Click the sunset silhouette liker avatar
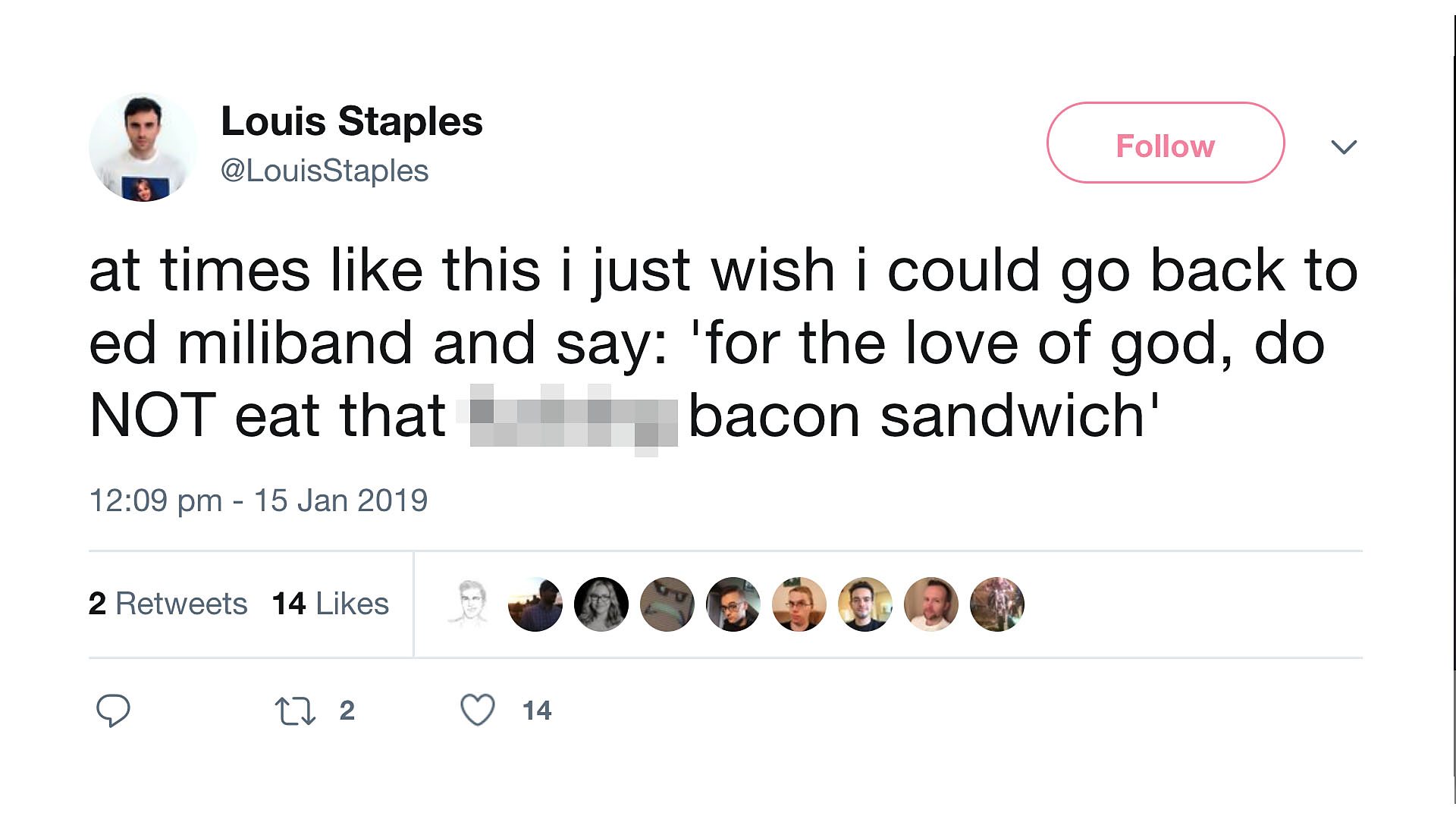 tap(535, 604)
